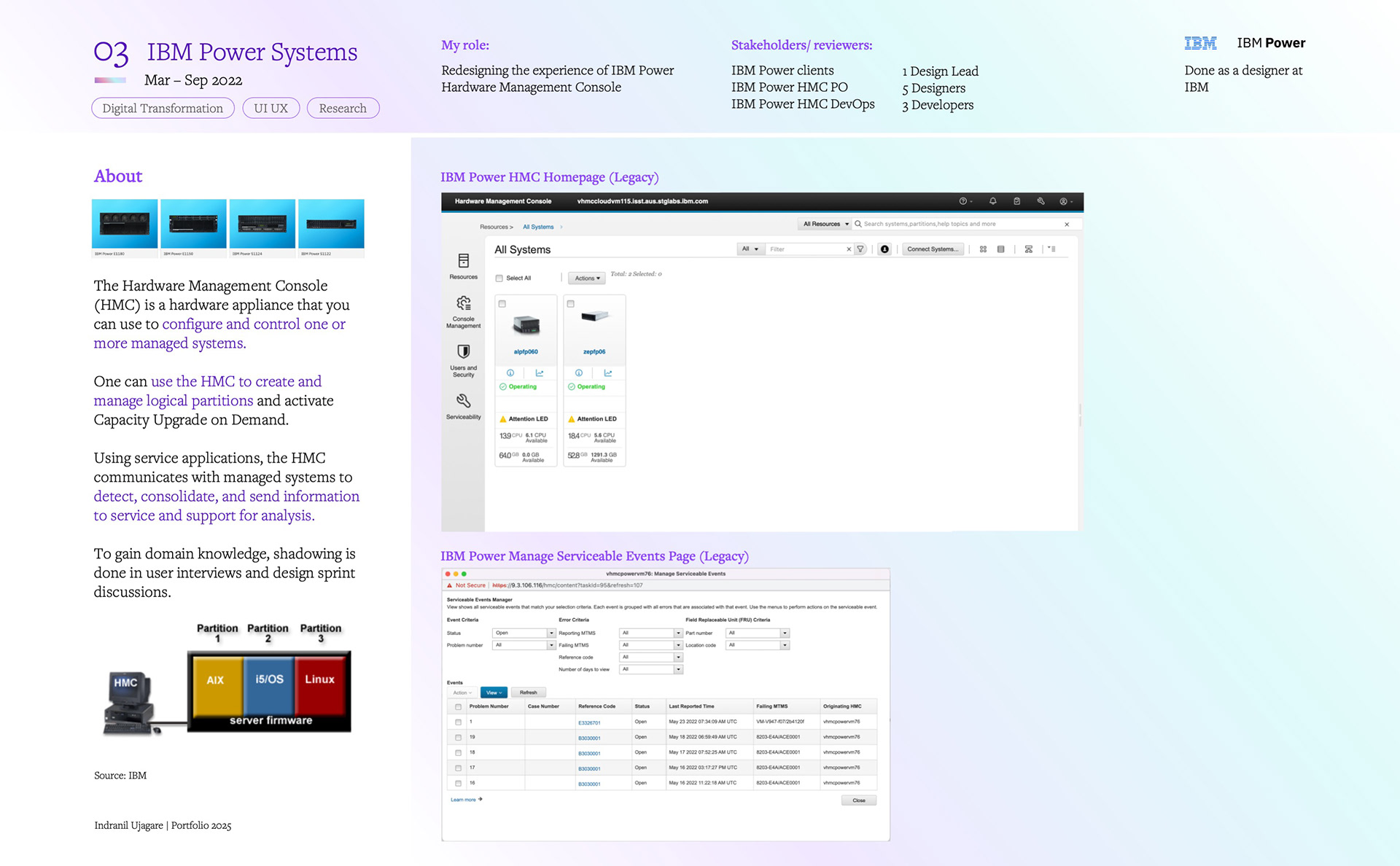Tick the alpfp060 system card checkbox
Image resolution: width=1400 pixels, height=866 pixels.
pyautogui.click(x=502, y=304)
